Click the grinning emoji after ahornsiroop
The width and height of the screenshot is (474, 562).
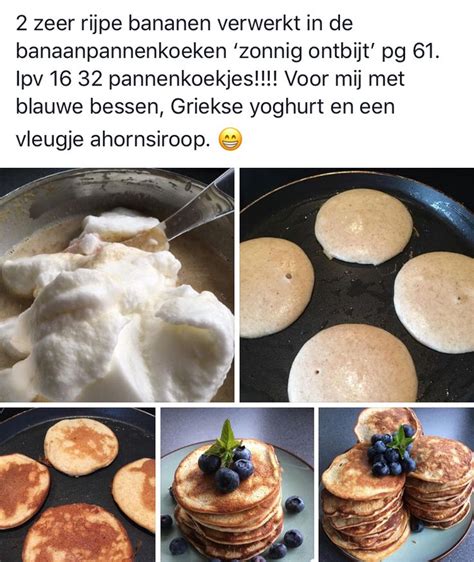click(x=230, y=139)
